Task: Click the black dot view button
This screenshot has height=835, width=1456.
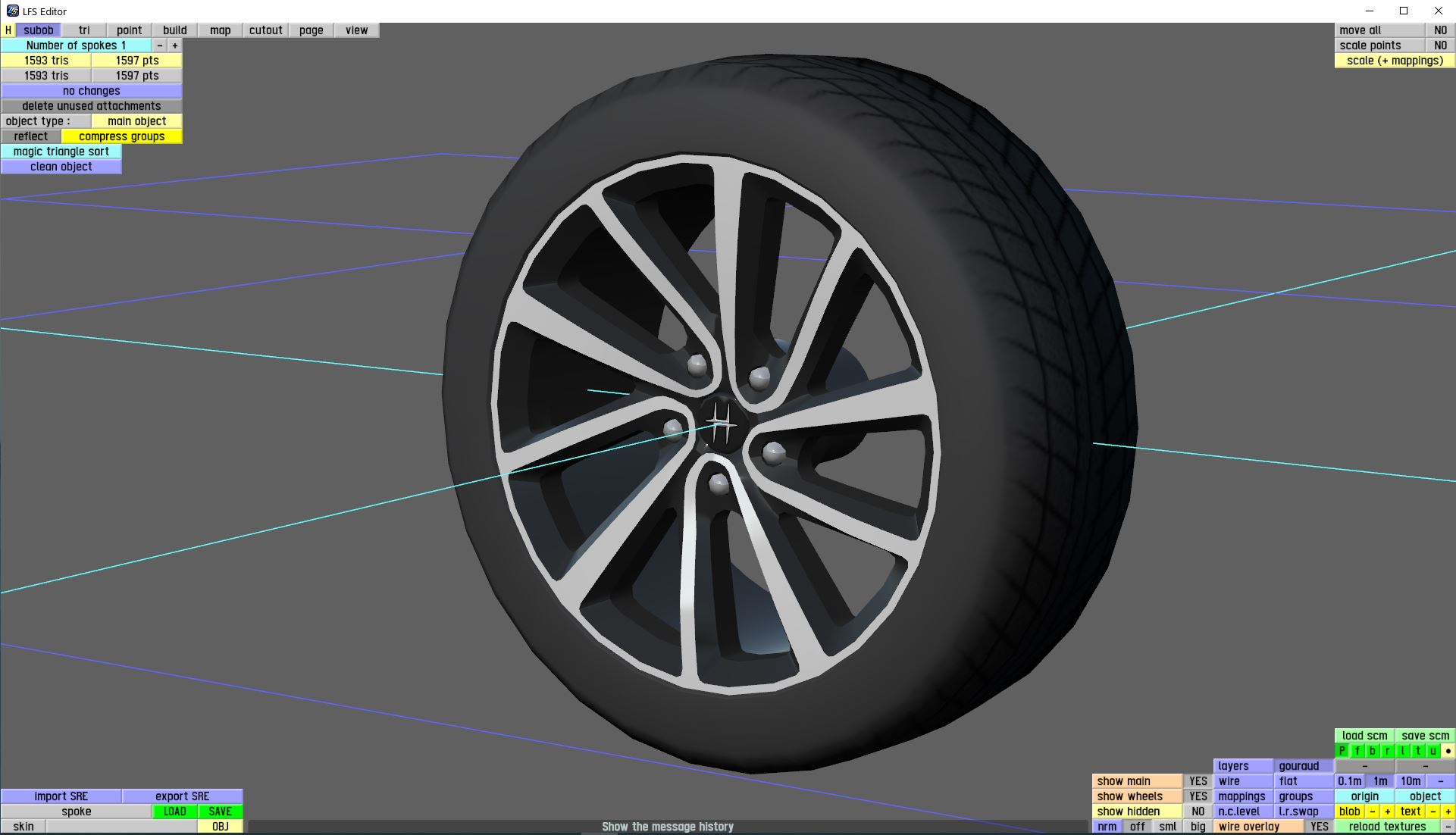Action: 1448,751
